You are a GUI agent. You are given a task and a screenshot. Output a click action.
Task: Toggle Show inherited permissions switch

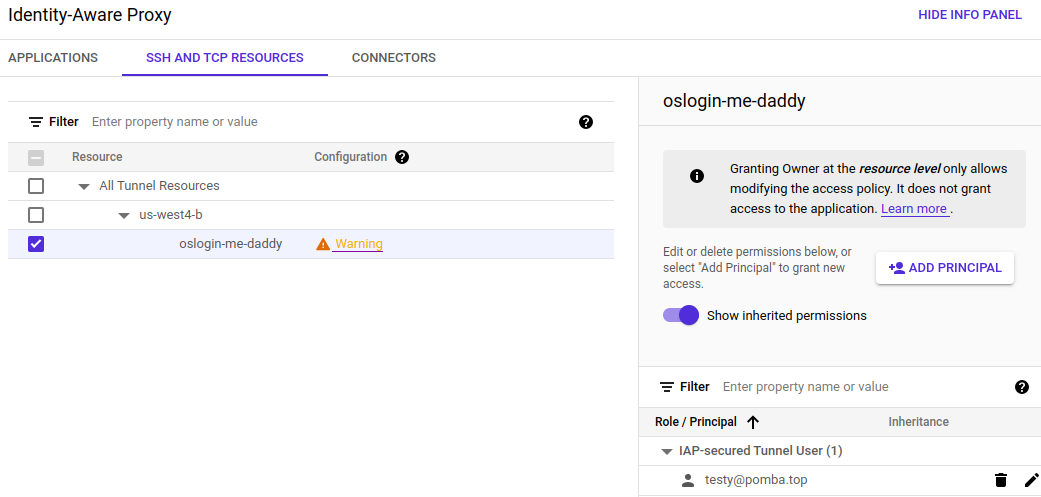pos(681,315)
